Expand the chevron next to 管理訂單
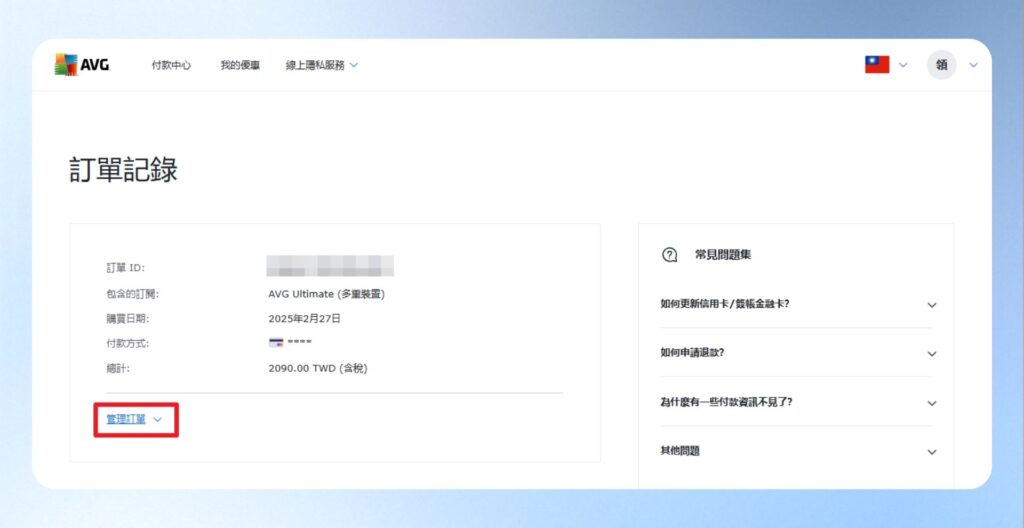The height and width of the screenshot is (528, 1024). 157,420
